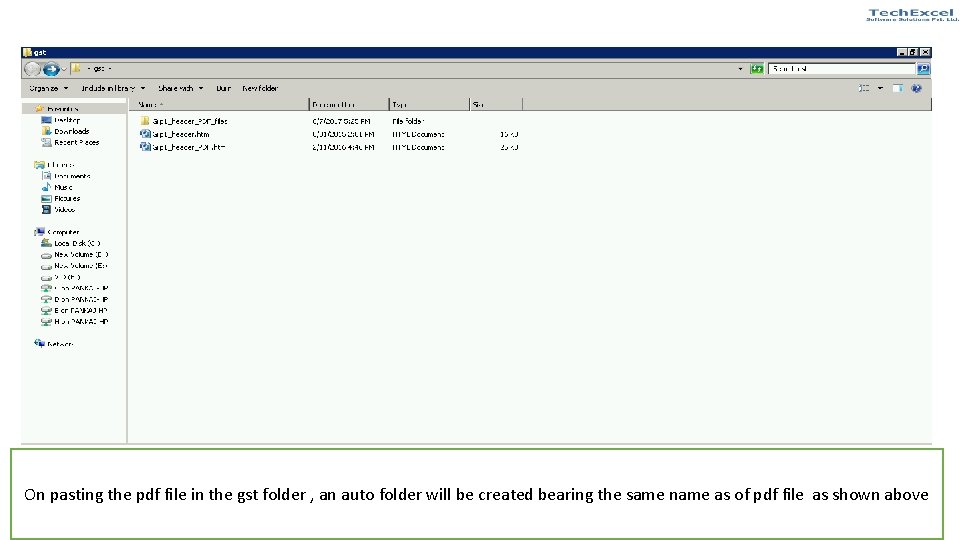Restore down the gst window
The height and width of the screenshot is (540, 960).
913,53
